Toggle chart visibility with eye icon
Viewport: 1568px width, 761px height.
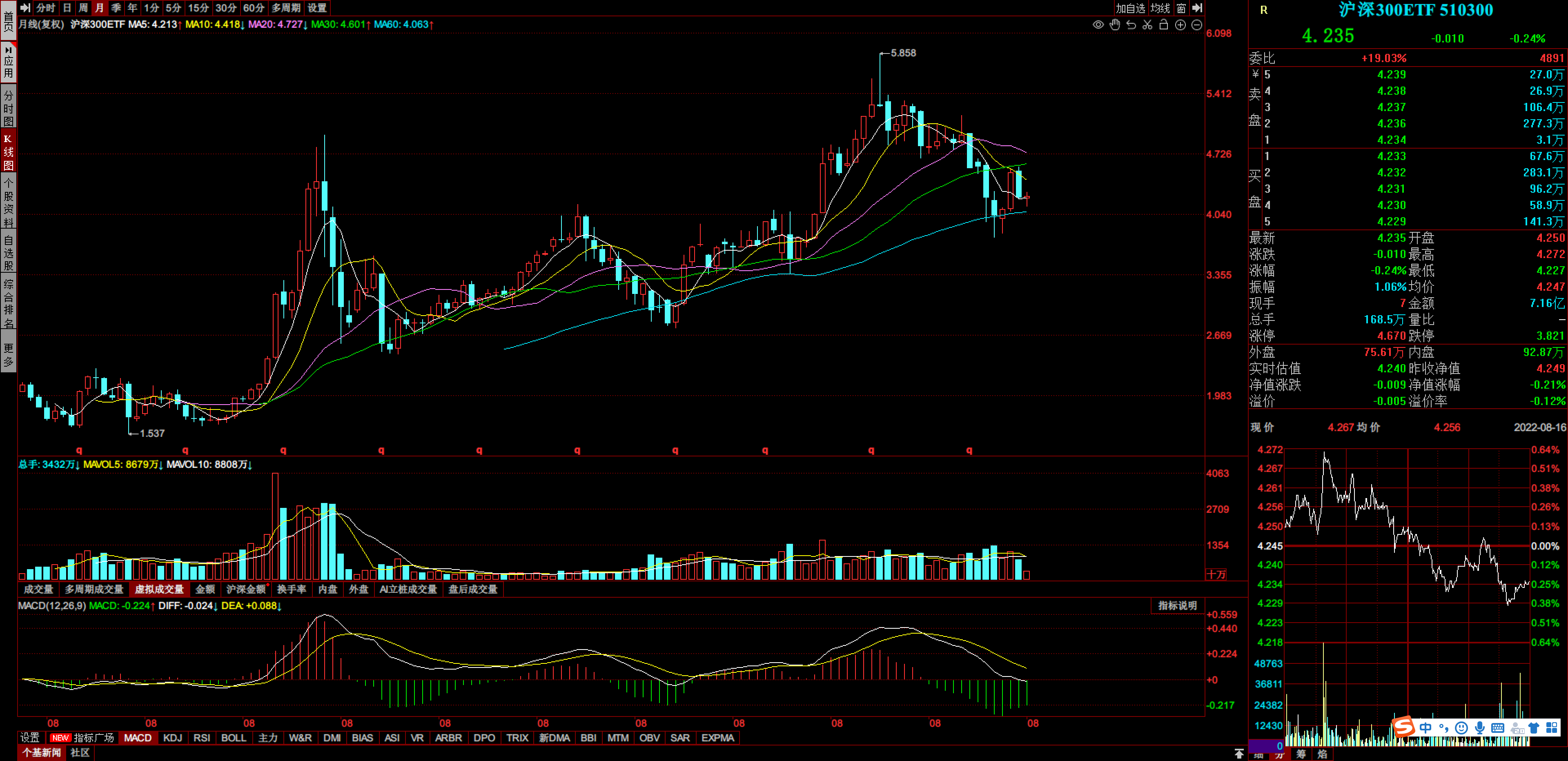point(1098,25)
